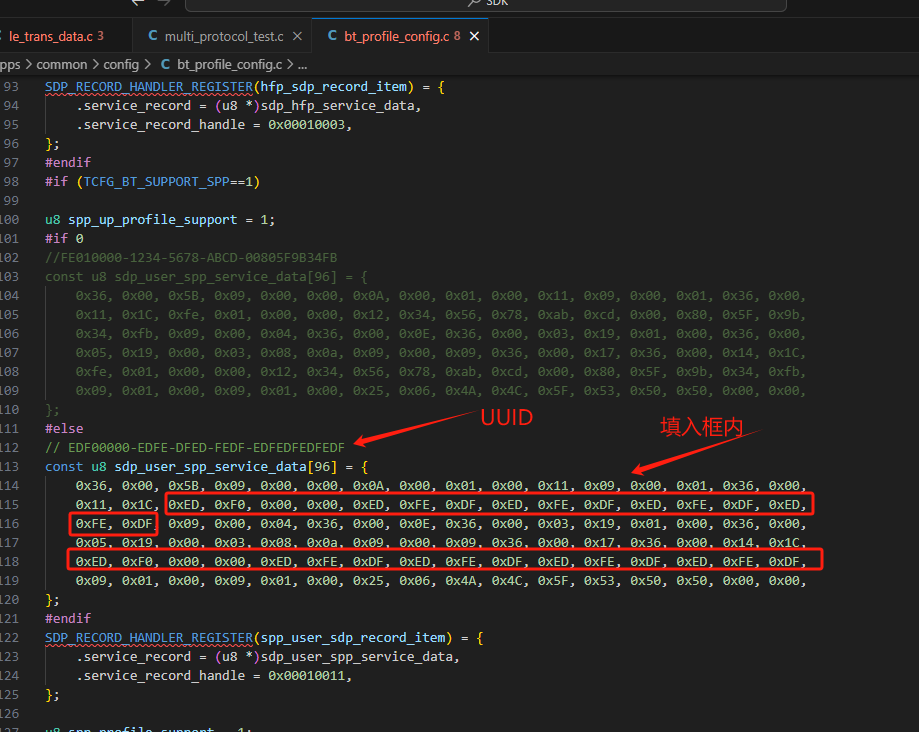Screen dimensions: 919x732
Task: Click the SDK command center search field
Action: tap(485, 5)
